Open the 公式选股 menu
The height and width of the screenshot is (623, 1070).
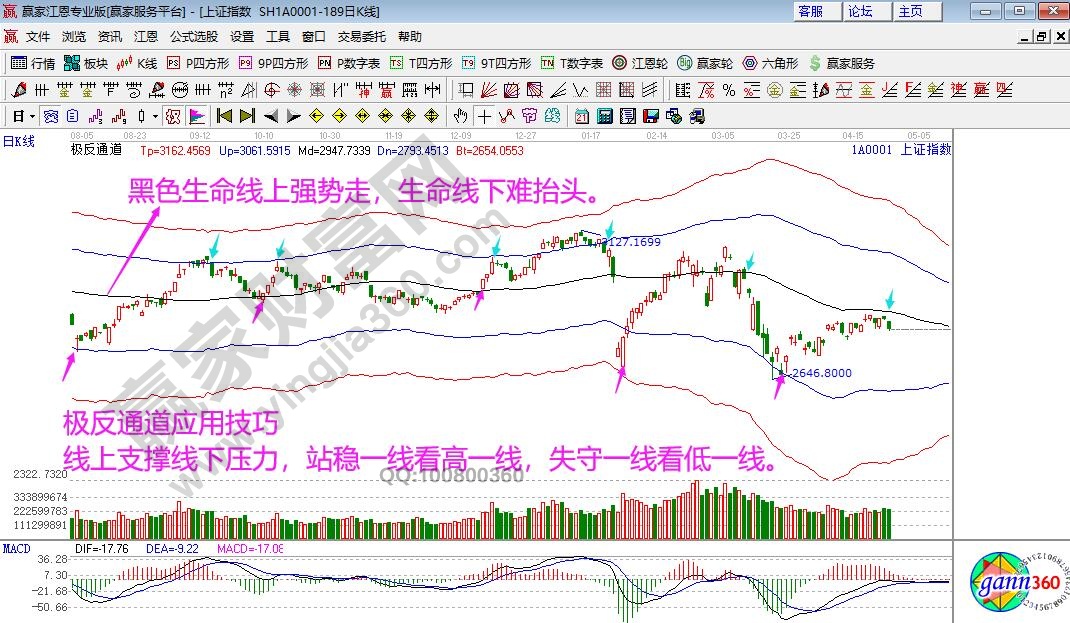coord(193,37)
